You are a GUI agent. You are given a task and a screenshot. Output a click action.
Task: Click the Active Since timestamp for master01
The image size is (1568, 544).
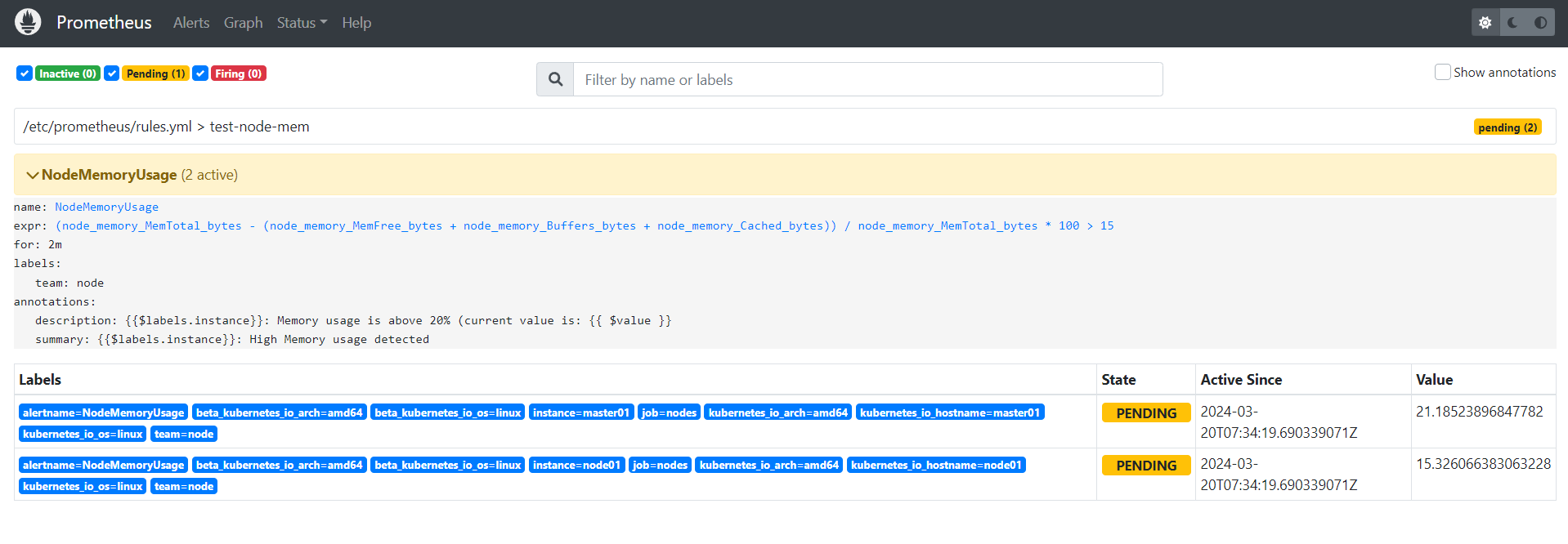click(1279, 422)
